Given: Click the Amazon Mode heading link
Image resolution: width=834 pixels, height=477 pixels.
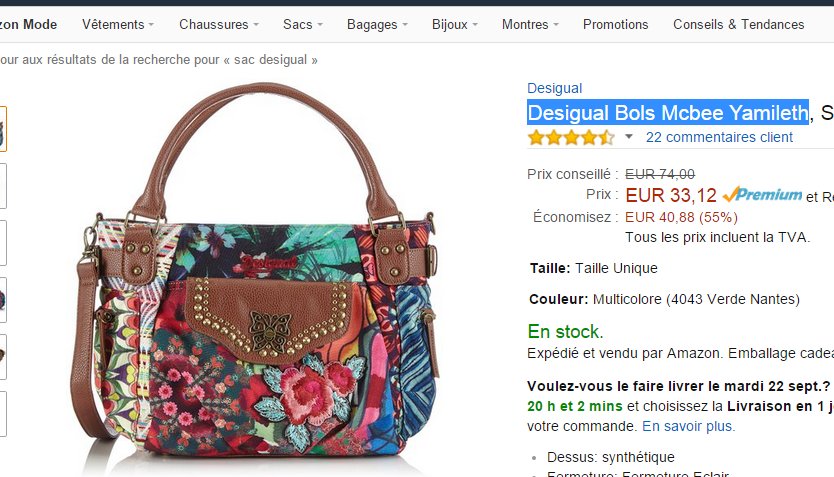Looking at the screenshot, I should tap(28, 24).
